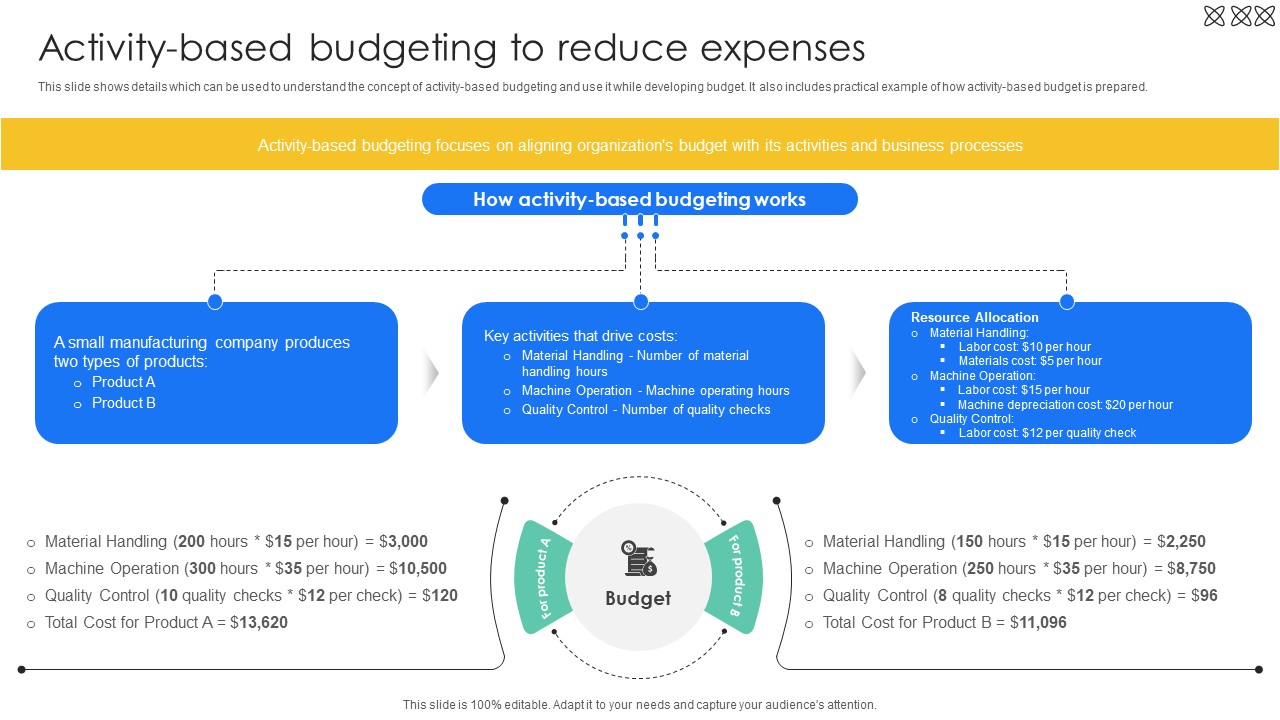Select the green 'For product A' badge
This screenshot has width=1280, height=720.
543,577
